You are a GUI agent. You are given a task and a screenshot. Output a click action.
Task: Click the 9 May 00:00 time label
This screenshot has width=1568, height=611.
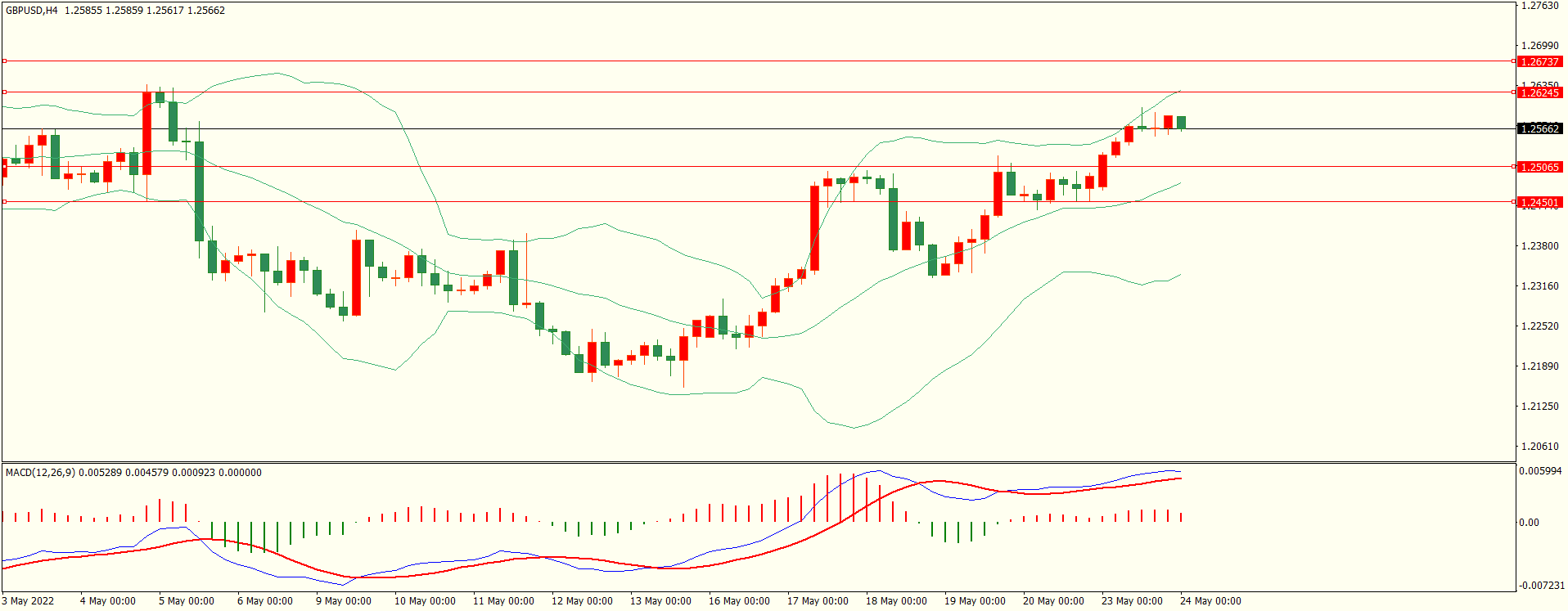coord(344,601)
